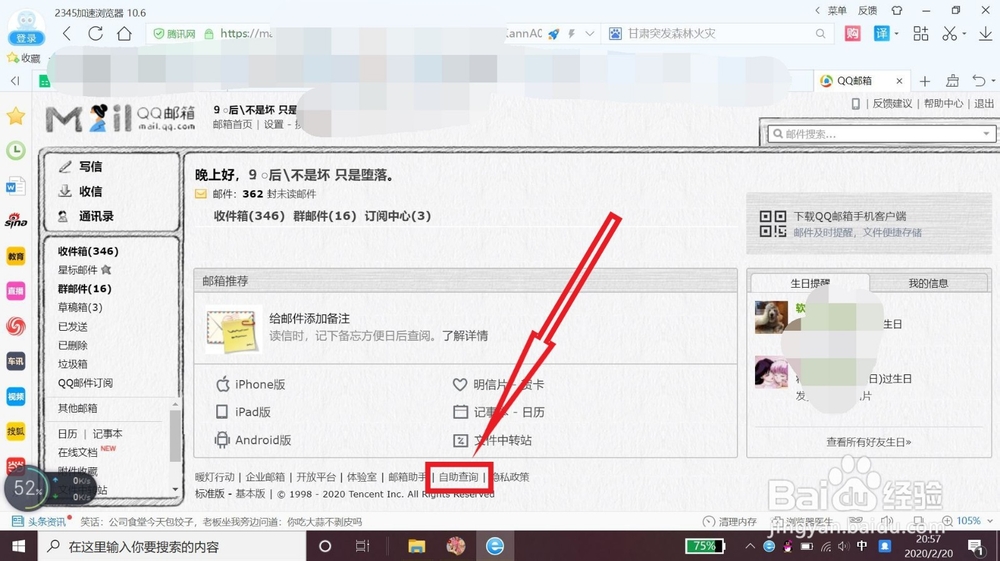Open the yellow star sidebar icon
This screenshot has width=1000, height=561.
(x=16, y=116)
